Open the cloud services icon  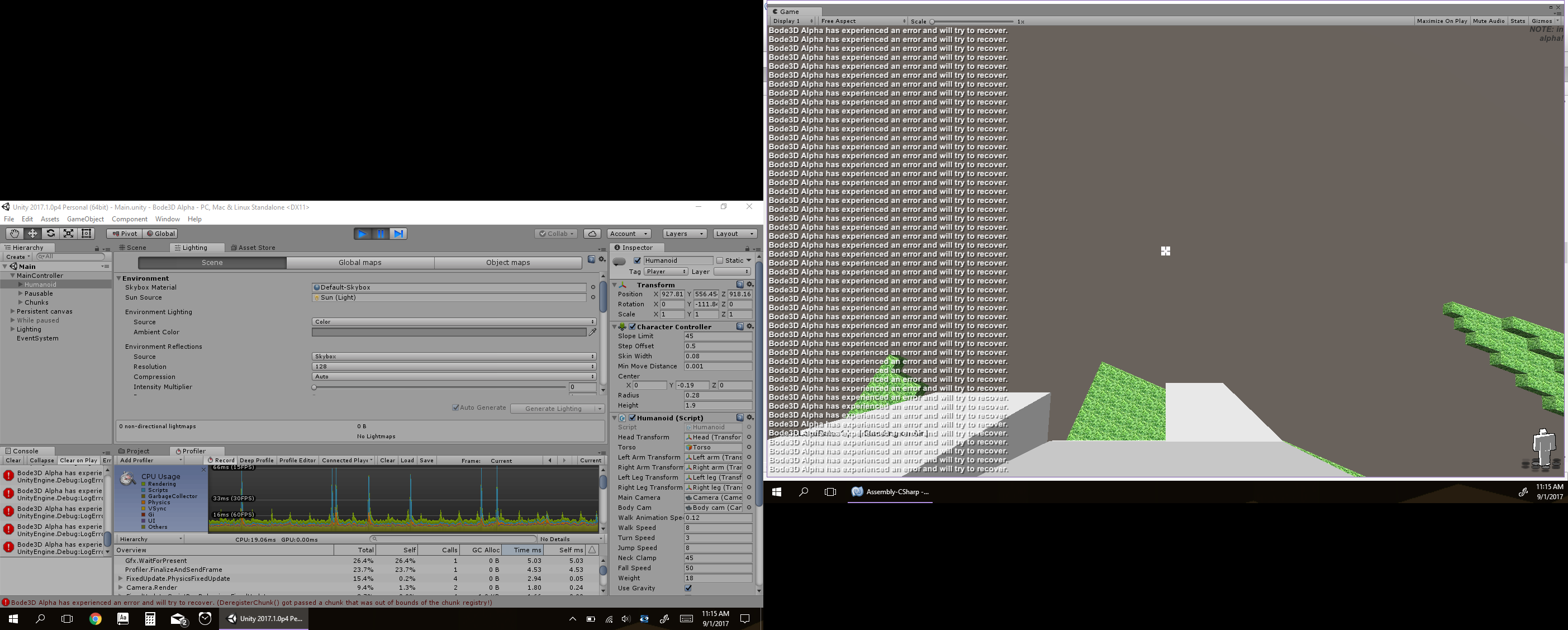point(592,234)
